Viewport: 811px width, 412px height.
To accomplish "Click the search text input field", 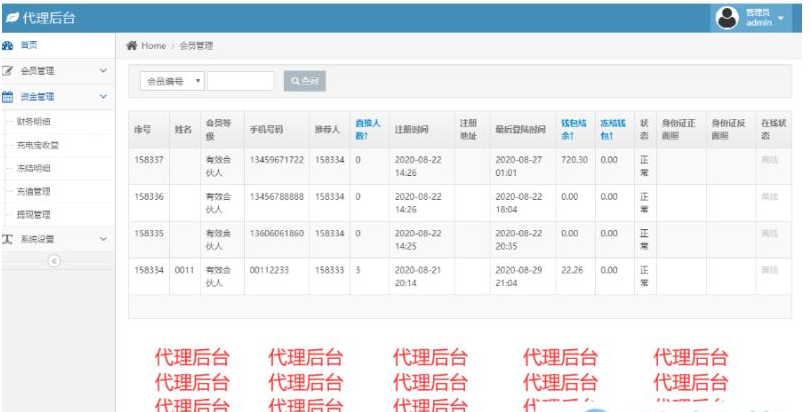I will pyautogui.click(x=241, y=81).
